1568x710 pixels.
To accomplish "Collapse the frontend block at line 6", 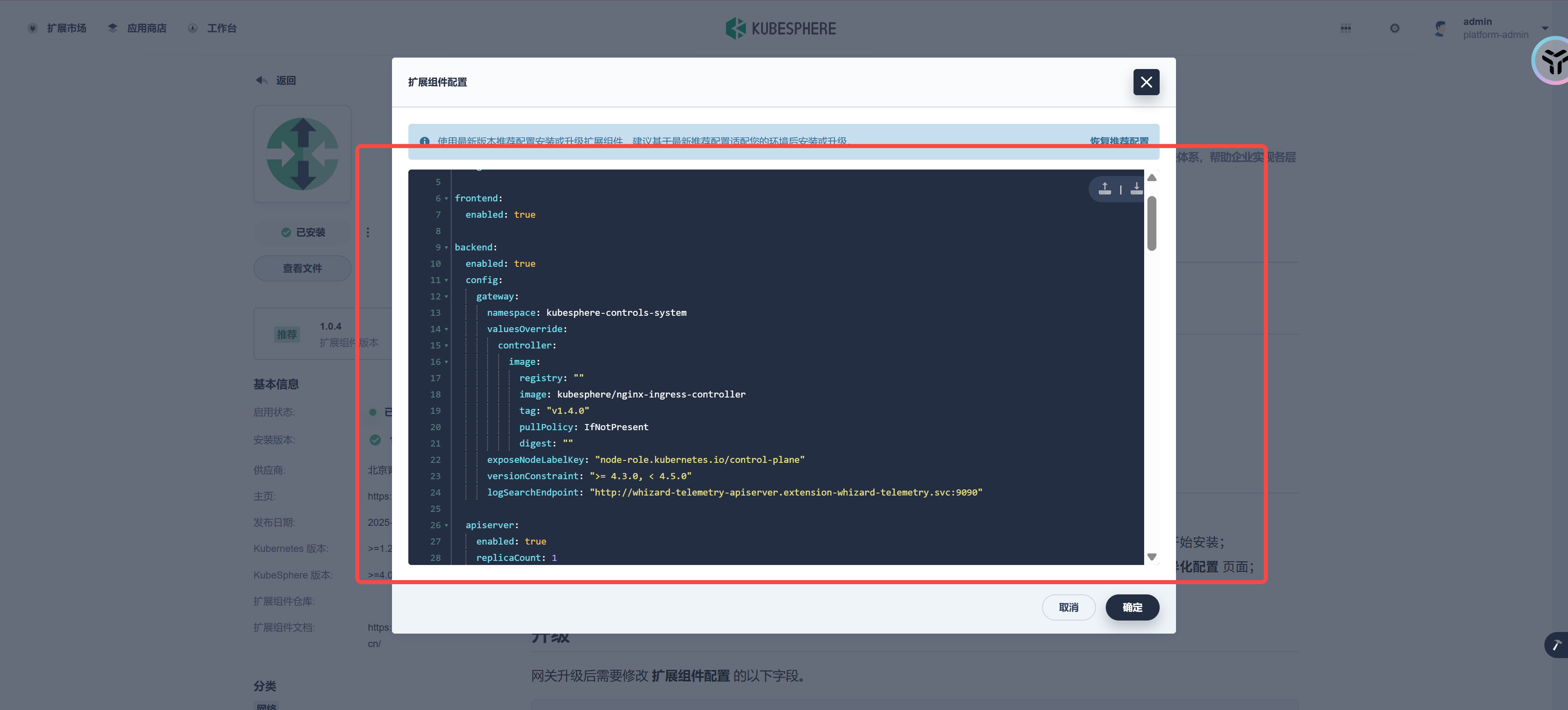I will (446, 199).
